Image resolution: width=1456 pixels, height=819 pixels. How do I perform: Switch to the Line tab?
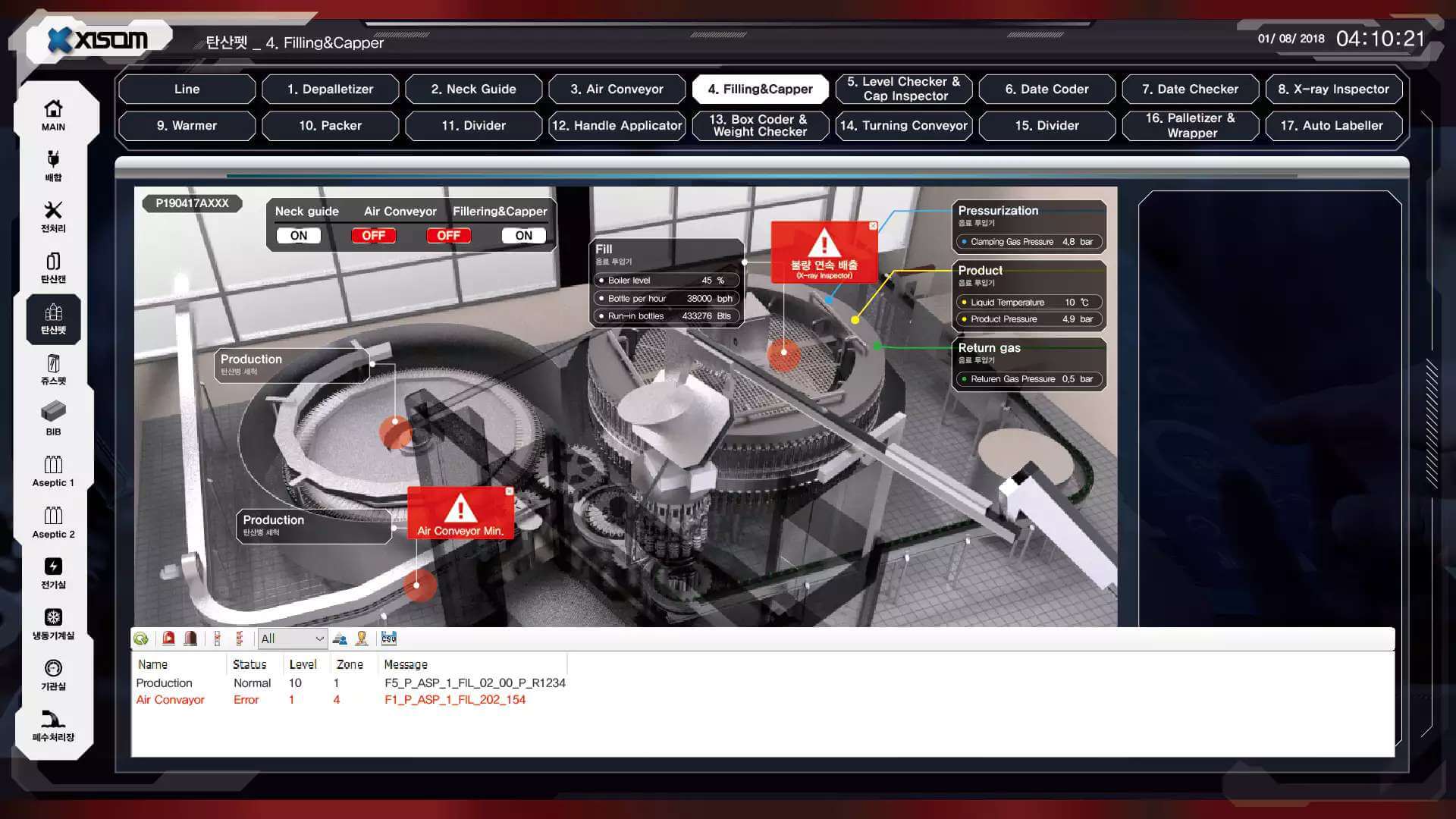pyautogui.click(x=187, y=89)
